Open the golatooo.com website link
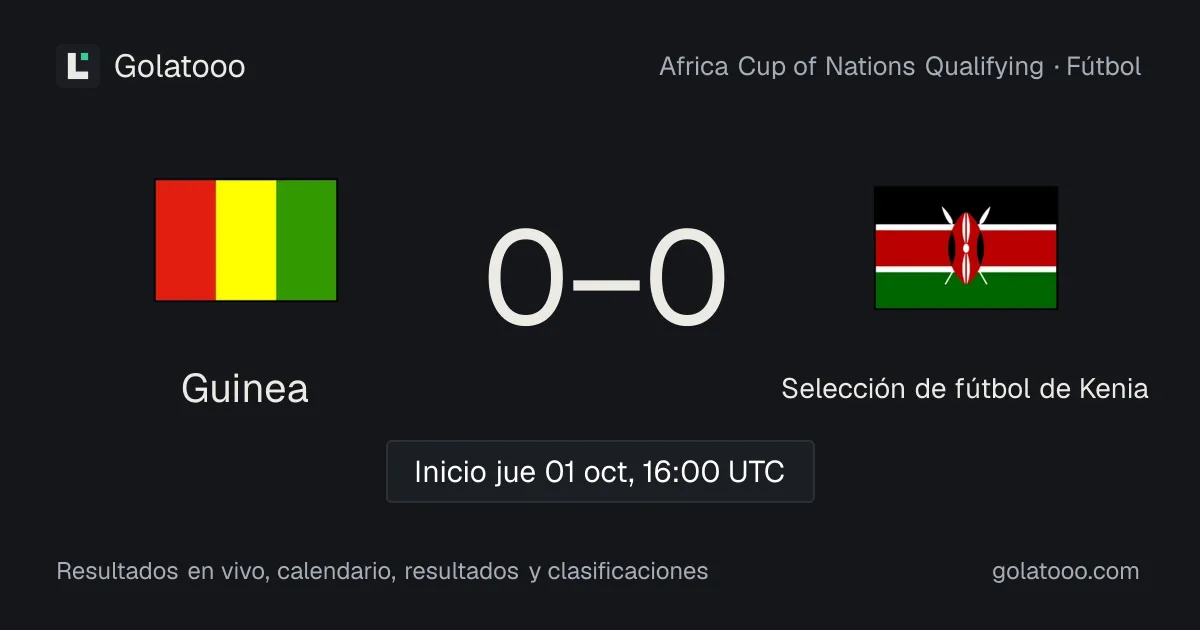1200x630 pixels. point(1065,571)
